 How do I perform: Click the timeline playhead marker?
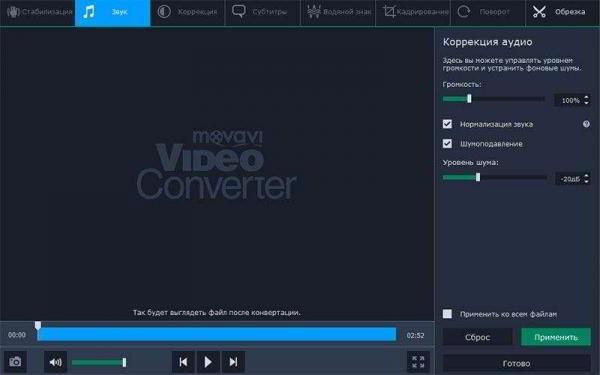pyautogui.click(x=38, y=325)
